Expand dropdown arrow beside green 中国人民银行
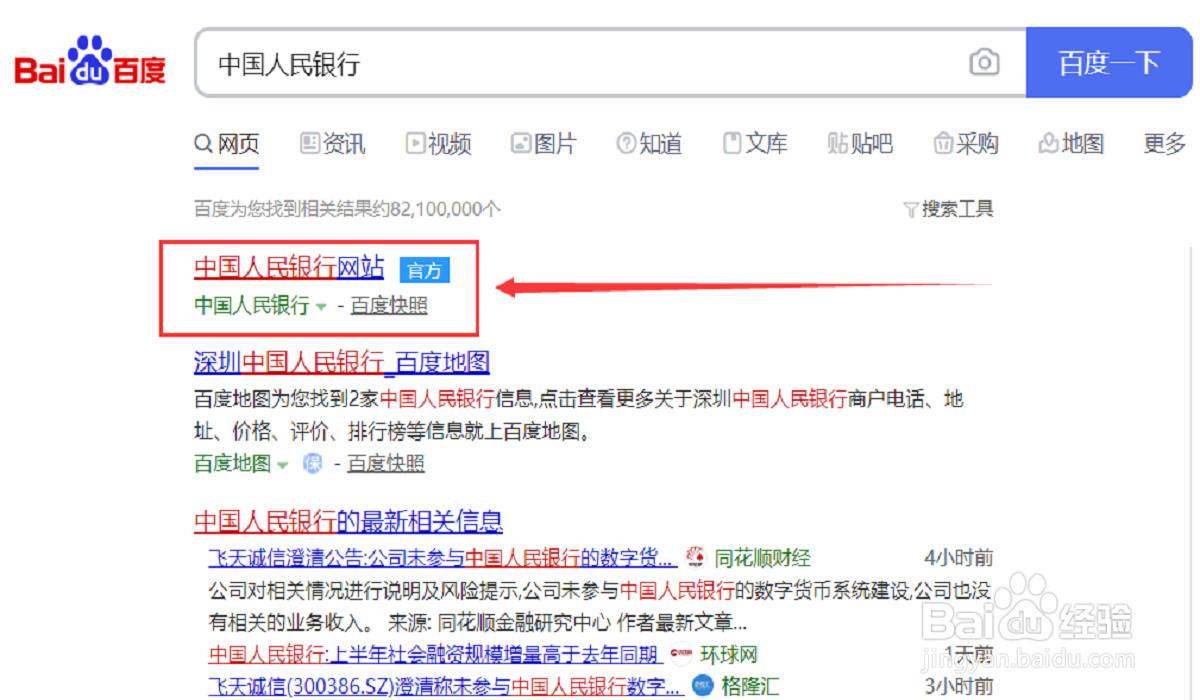The image size is (1200, 700). tap(321, 307)
